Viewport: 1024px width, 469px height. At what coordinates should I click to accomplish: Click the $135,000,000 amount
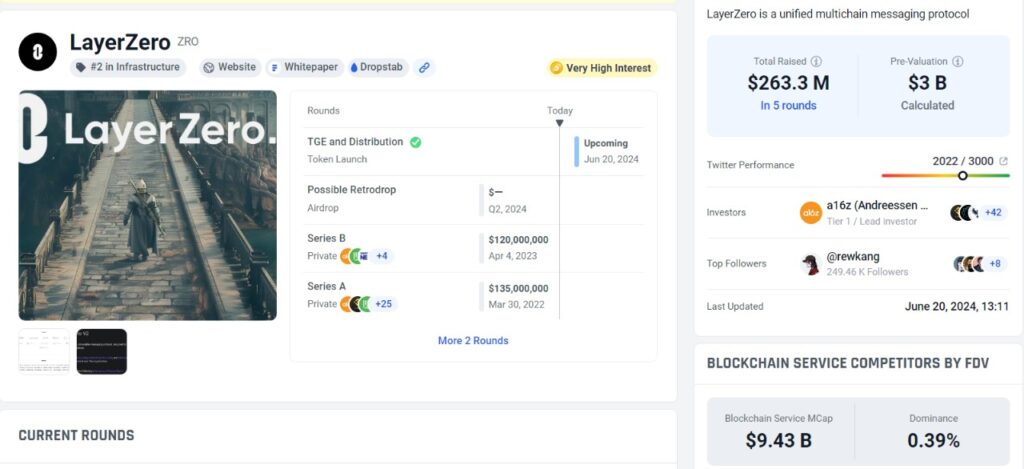[x=519, y=288]
